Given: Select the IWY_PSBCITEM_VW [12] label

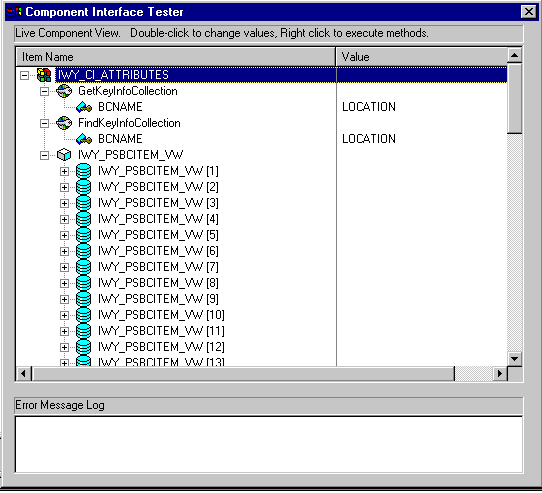Looking at the screenshot, I should coord(161,347).
